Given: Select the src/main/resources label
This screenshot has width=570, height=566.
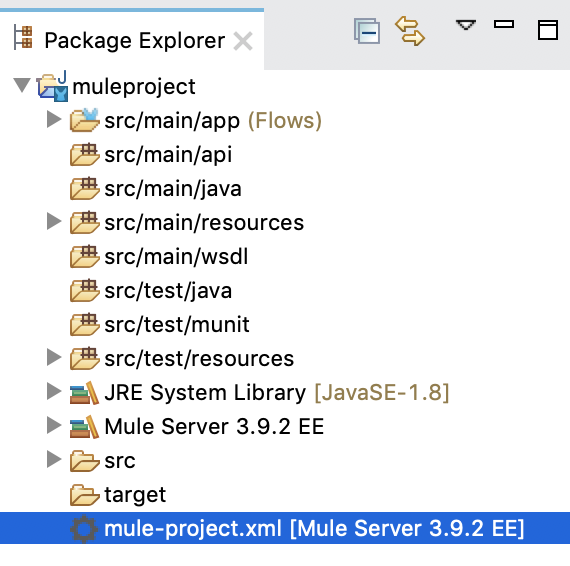Looking at the screenshot, I should 204,222.
